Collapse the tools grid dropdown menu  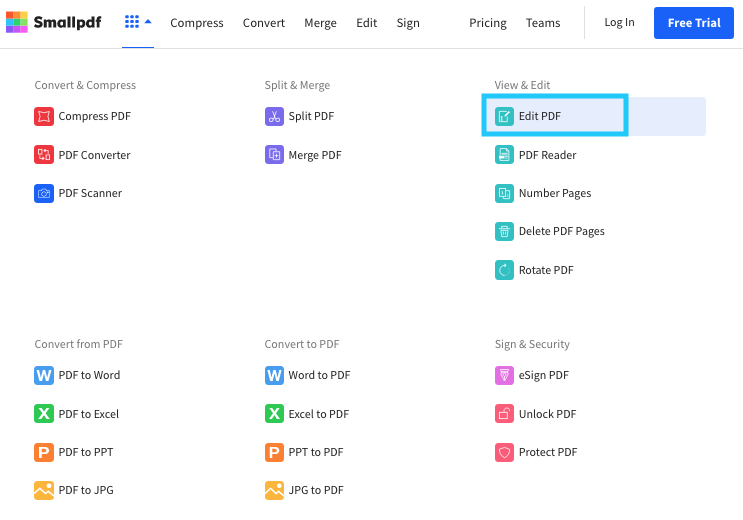(138, 22)
